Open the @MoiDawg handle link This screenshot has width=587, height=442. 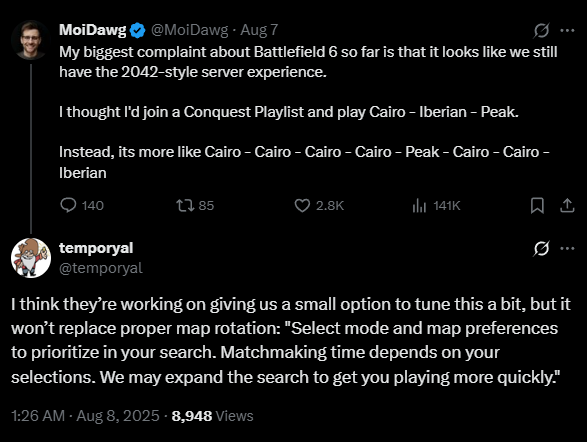click(x=189, y=30)
